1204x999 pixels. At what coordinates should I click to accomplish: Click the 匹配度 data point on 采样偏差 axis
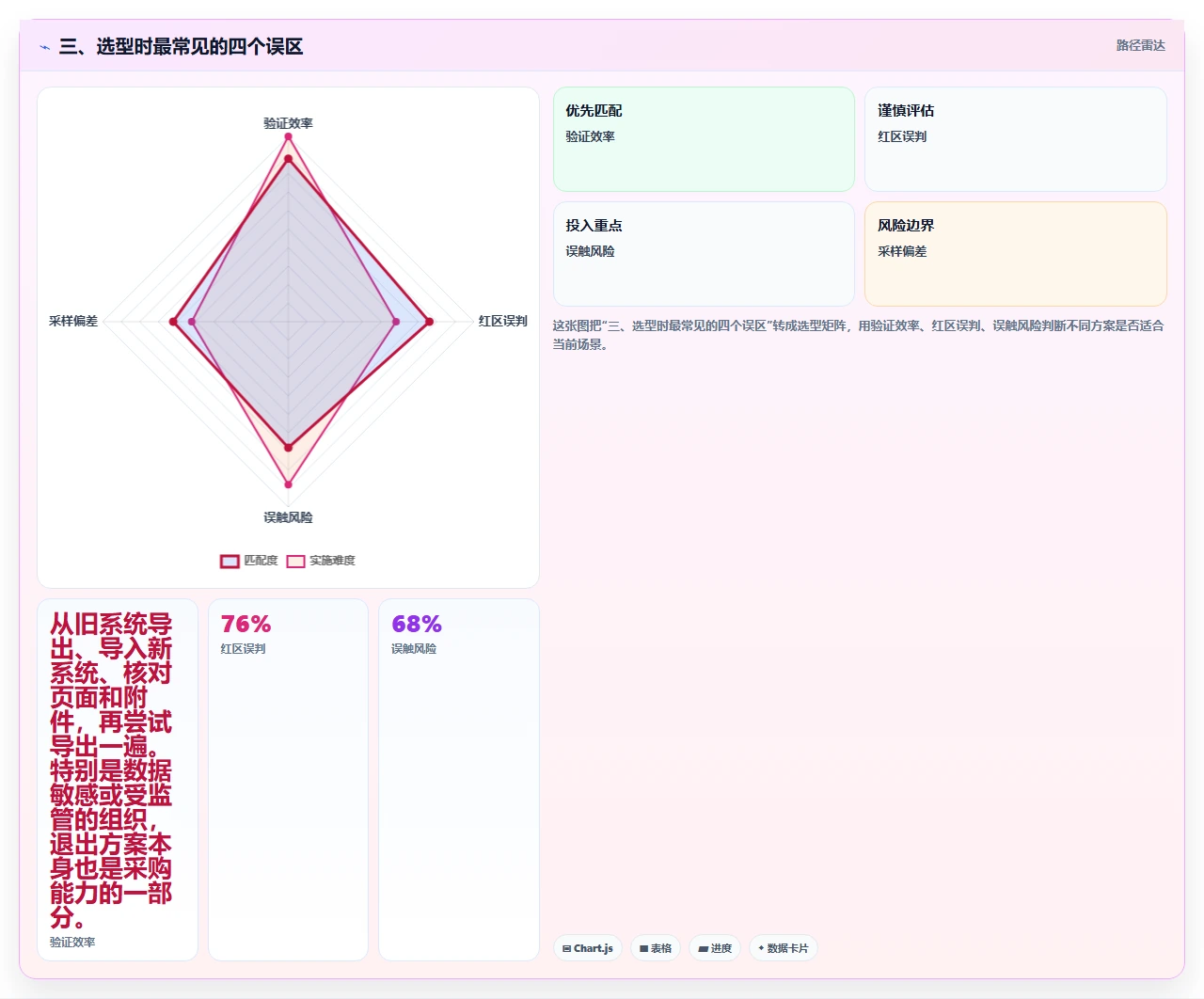point(173,322)
